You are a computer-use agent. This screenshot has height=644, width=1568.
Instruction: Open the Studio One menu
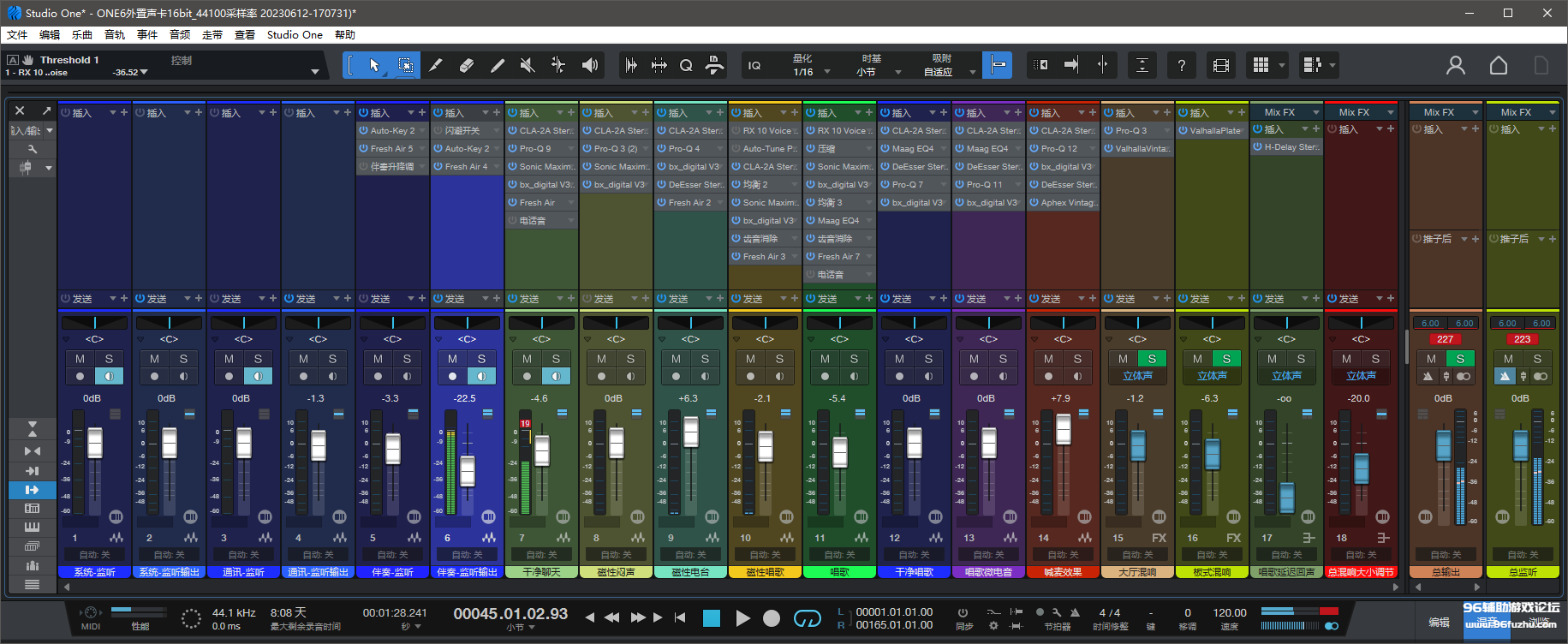click(295, 35)
